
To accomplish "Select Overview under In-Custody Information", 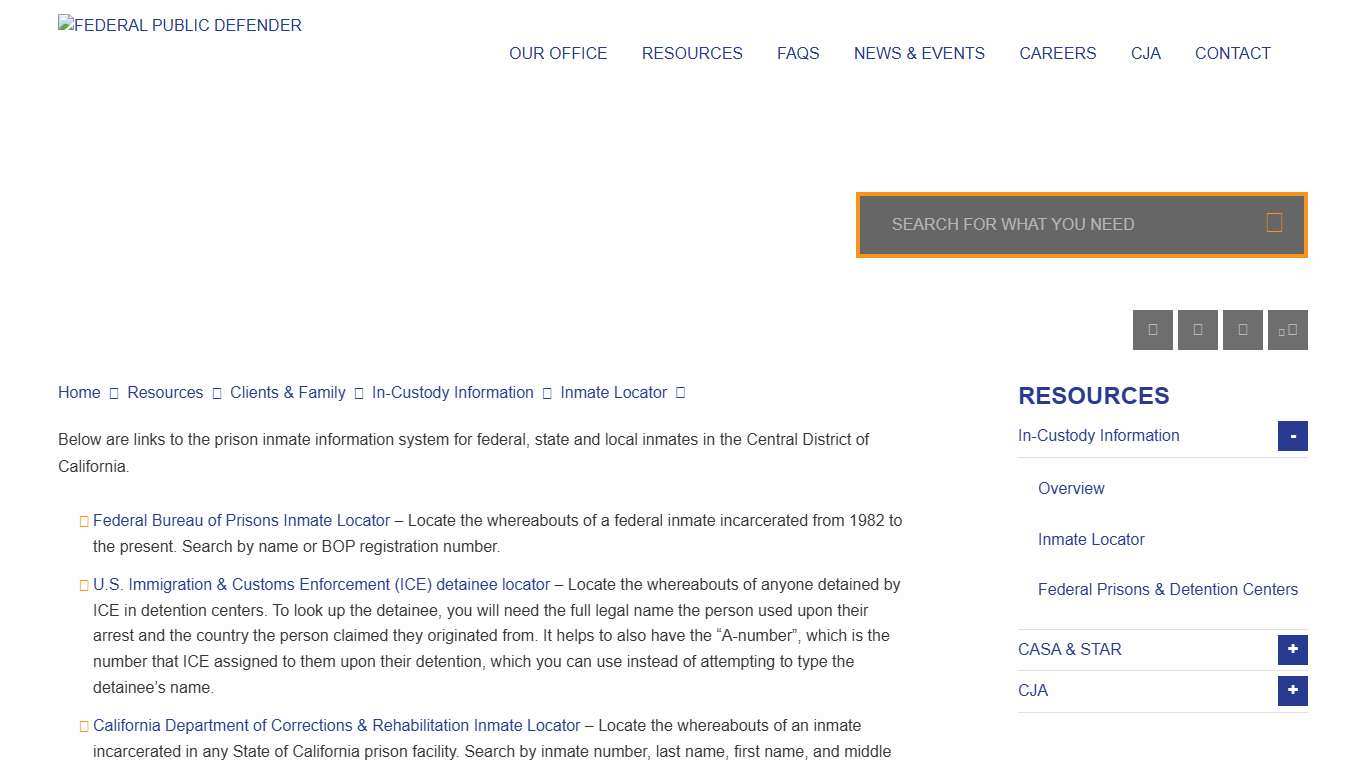I will [x=1070, y=488].
